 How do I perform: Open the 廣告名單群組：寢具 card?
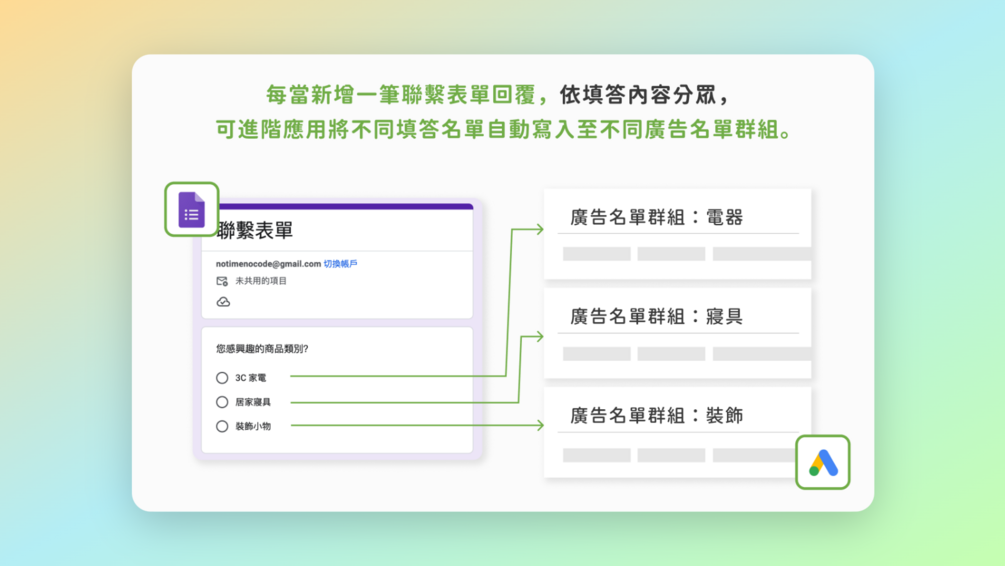677,333
